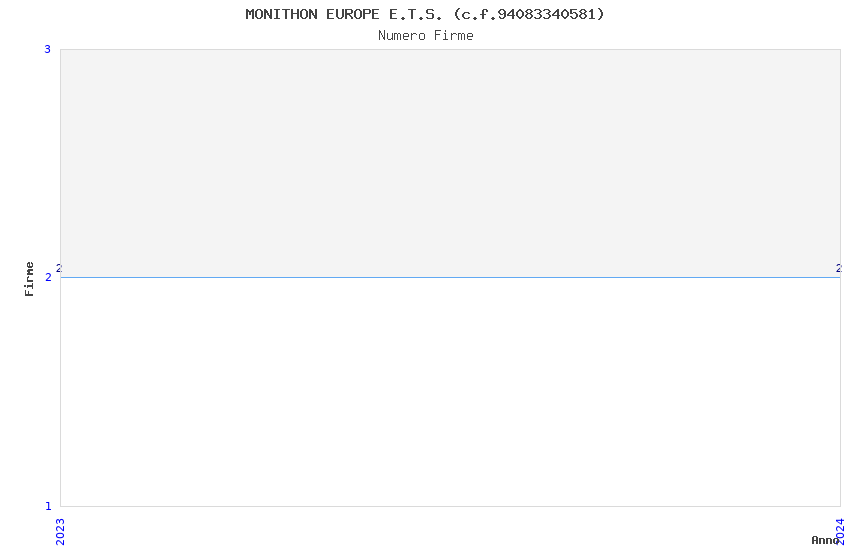Select the 2023 x-axis year label
This screenshot has width=850, height=550.
(x=60, y=532)
